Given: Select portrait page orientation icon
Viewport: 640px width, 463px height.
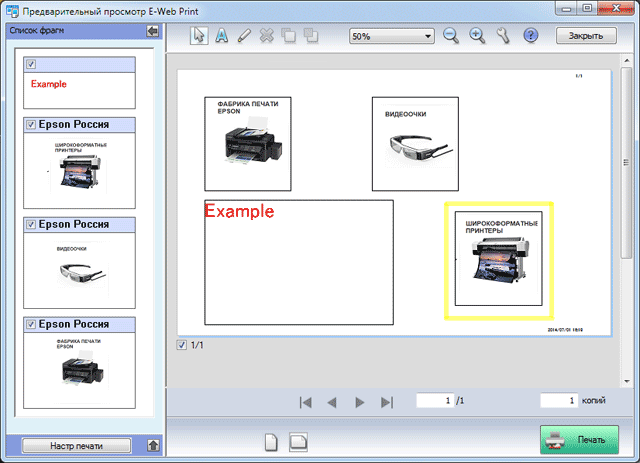Looking at the screenshot, I should pyautogui.click(x=270, y=441).
